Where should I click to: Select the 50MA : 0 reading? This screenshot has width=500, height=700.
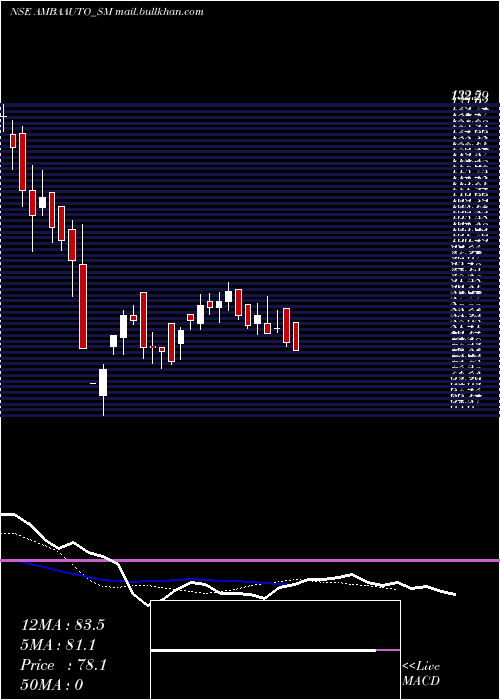pyautogui.click(x=52, y=685)
